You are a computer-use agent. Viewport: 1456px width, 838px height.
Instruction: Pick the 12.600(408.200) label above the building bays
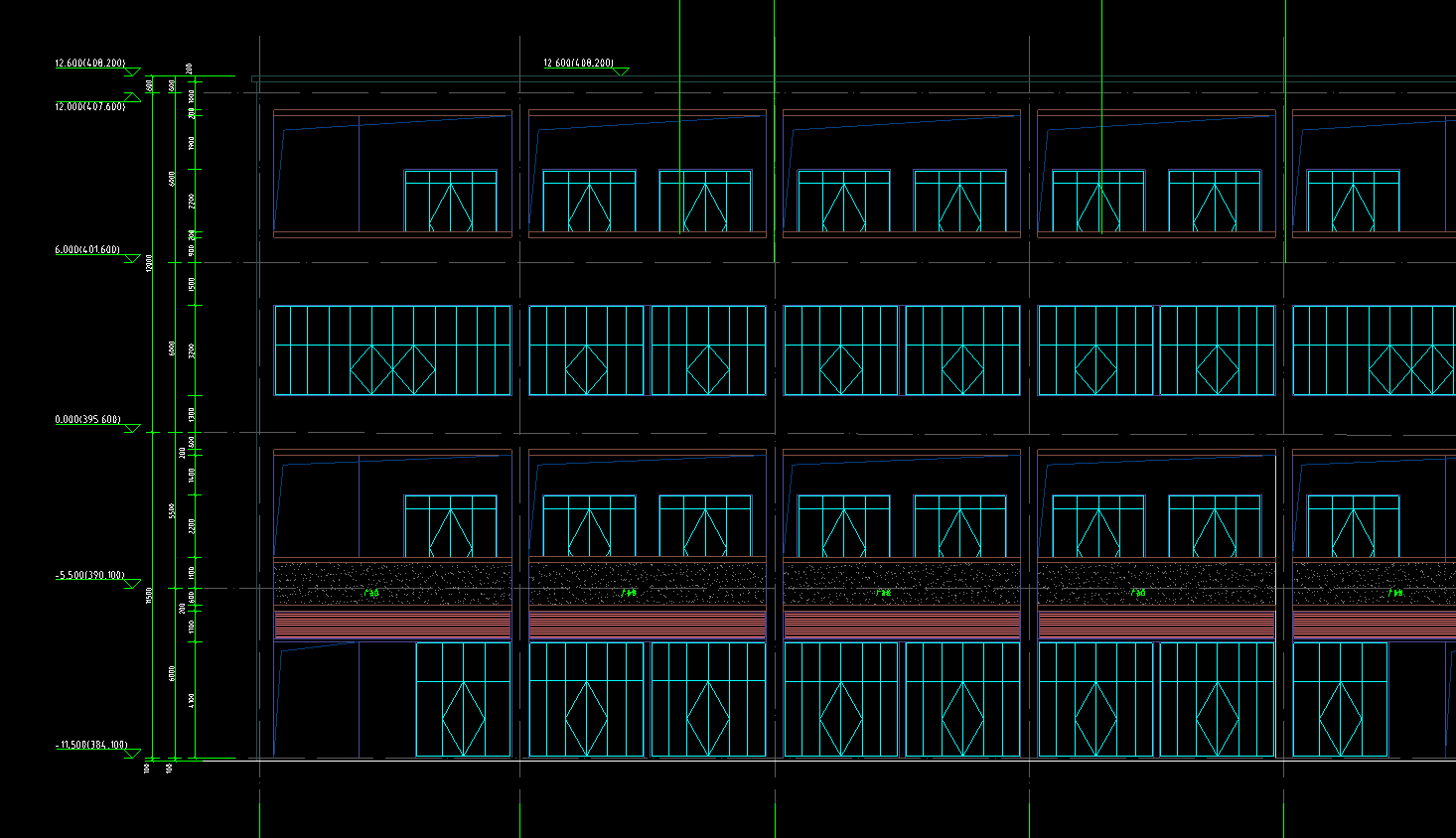coord(578,64)
